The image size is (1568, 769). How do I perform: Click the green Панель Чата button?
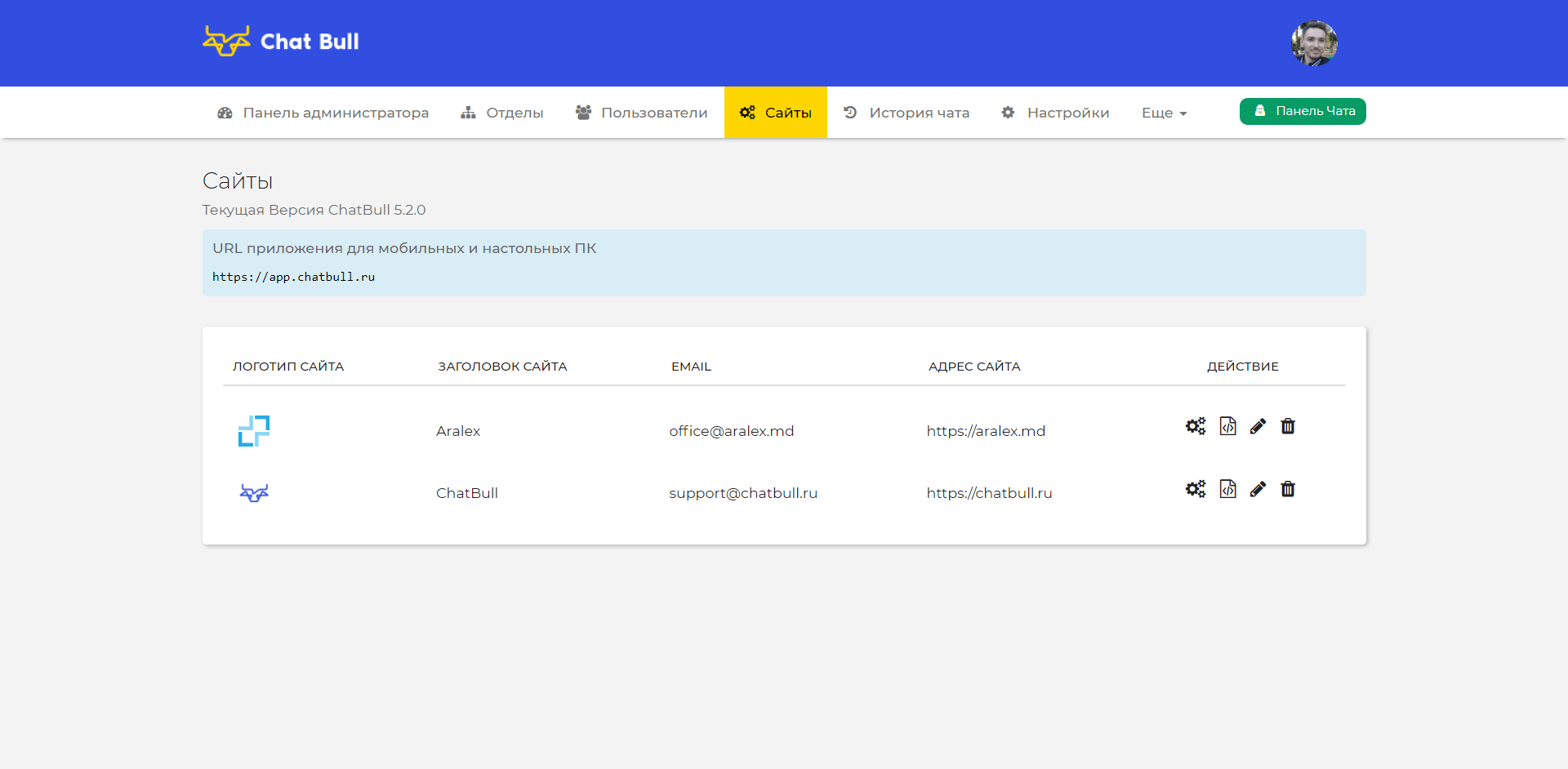[1303, 111]
